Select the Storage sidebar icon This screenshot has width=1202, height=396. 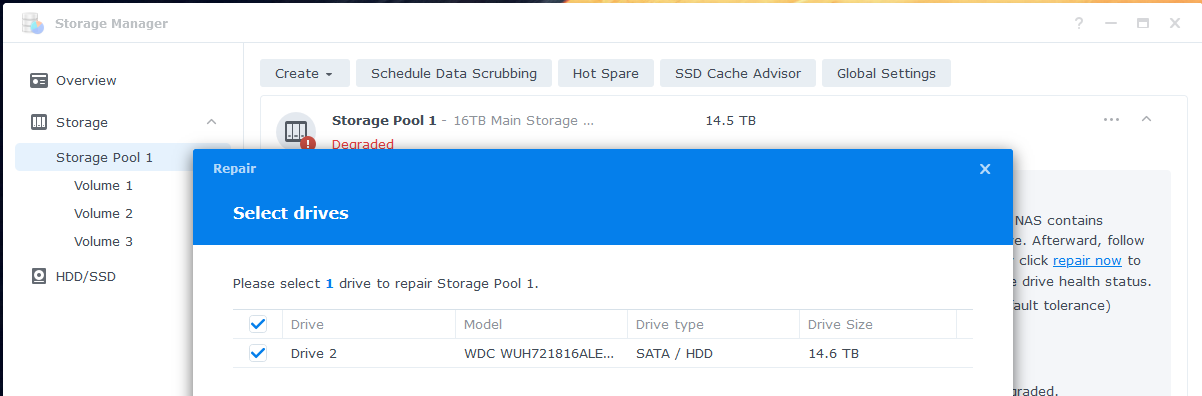39,122
